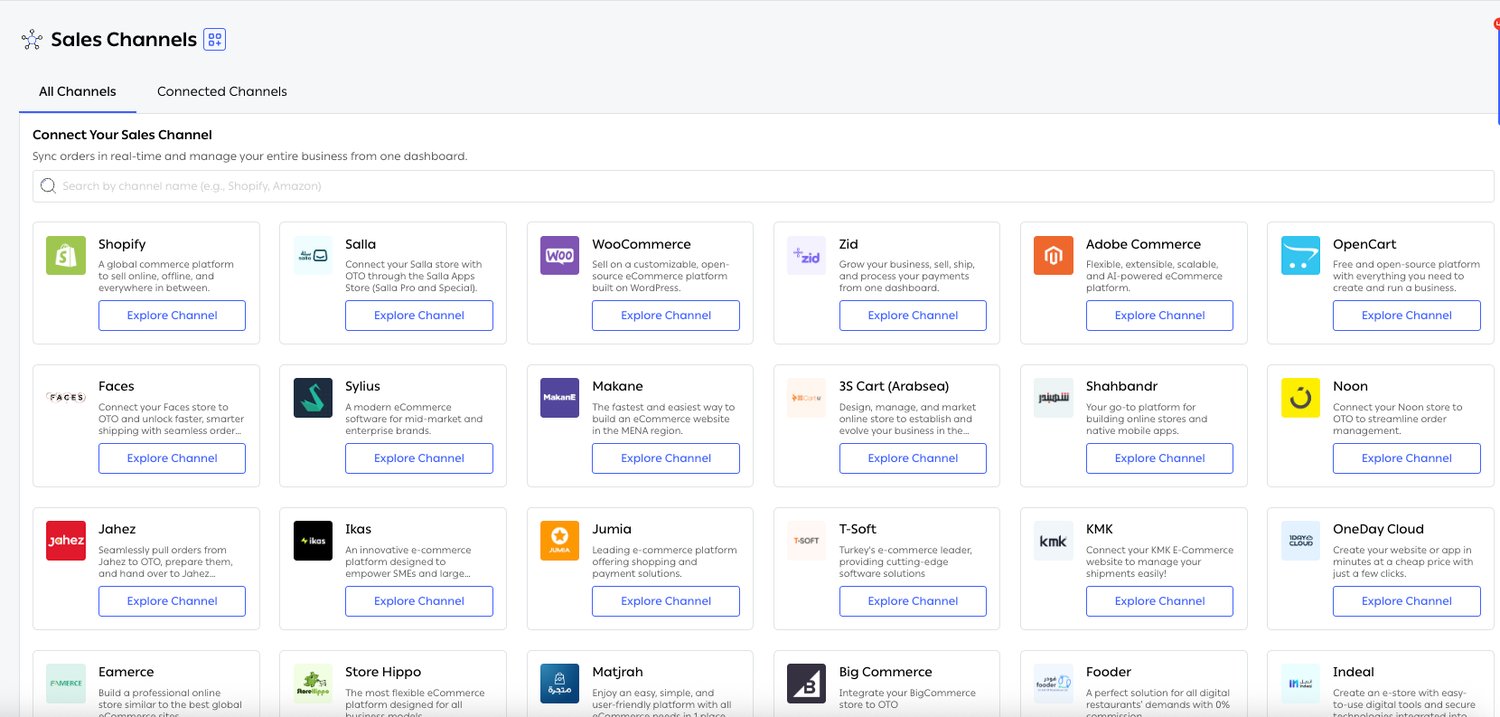The height and width of the screenshot is (717, 1500).
Task: Click the Big Commerce logo
Action: [807, 684]
